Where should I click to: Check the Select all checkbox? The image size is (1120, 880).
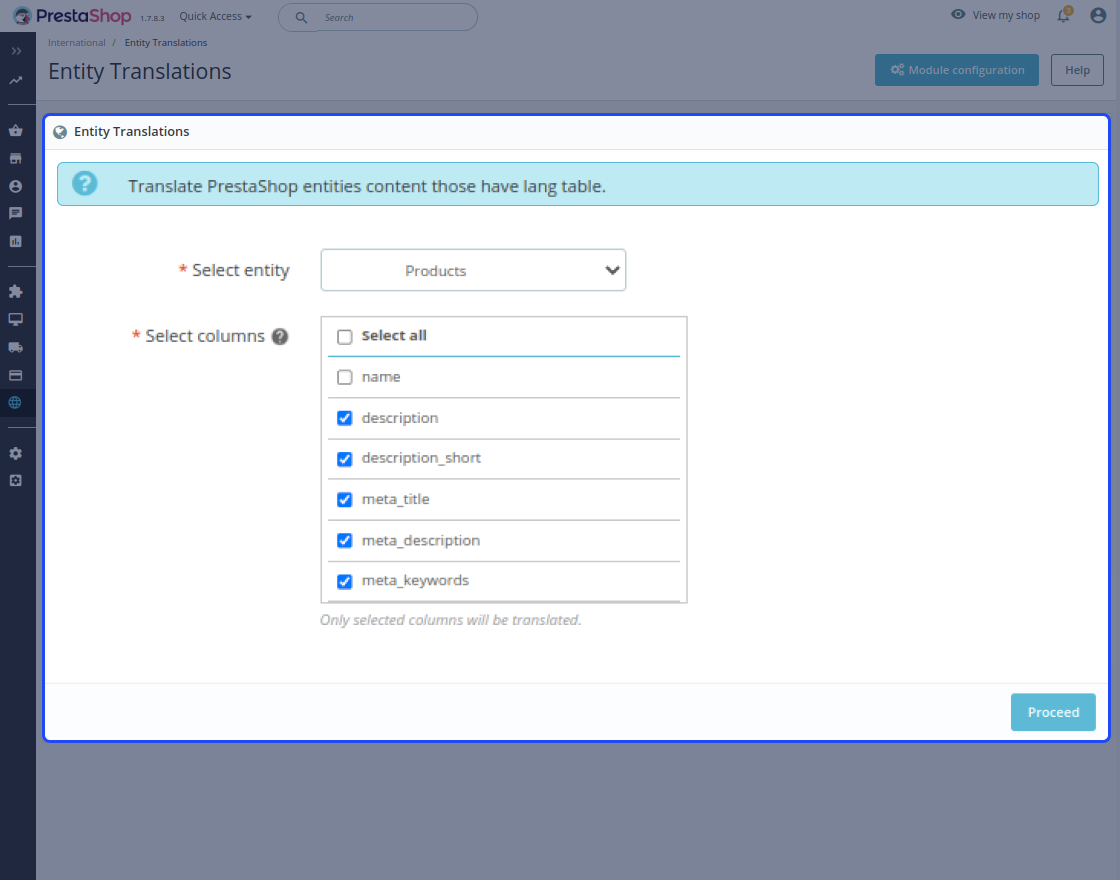345,337
